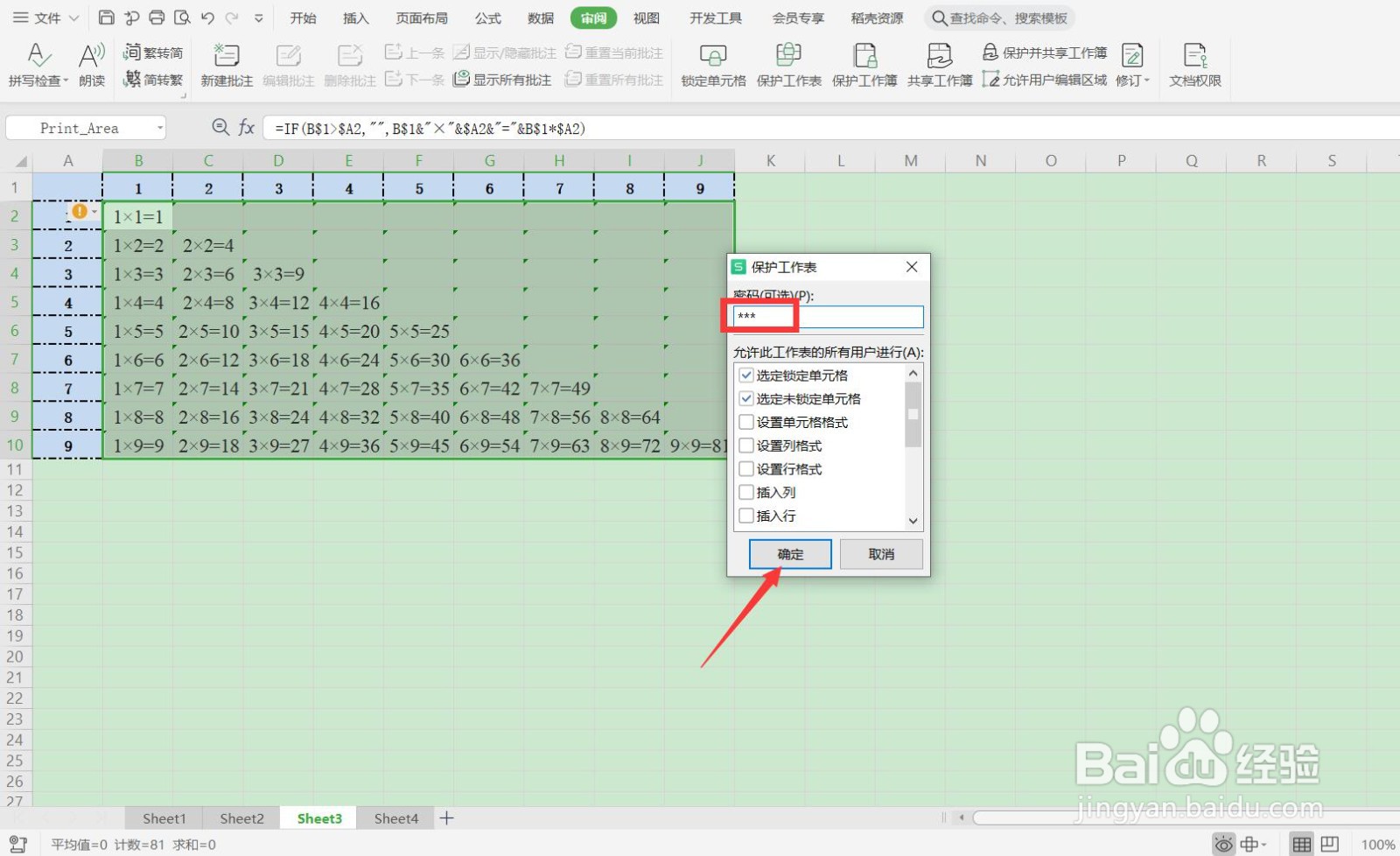Switch to Sheet1 tab
1400x856 pixels.
pyautogui.click(x=164, y=818)
